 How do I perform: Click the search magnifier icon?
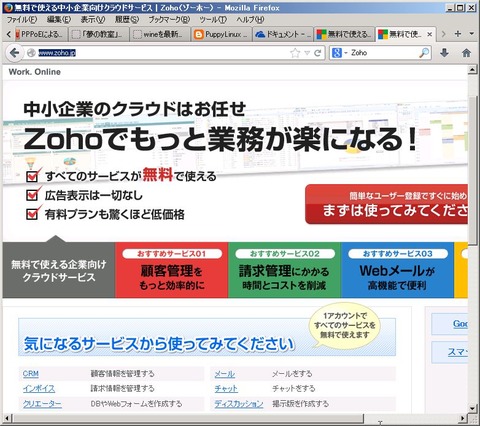click(424, 53)
